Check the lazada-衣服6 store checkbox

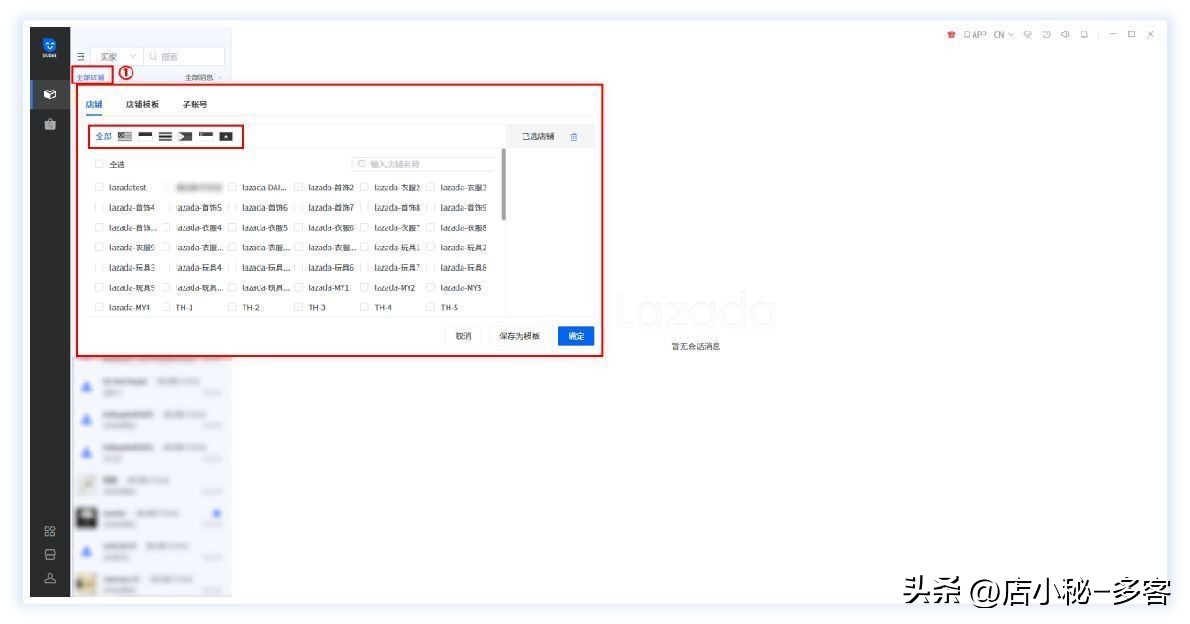tap(298, 228)
